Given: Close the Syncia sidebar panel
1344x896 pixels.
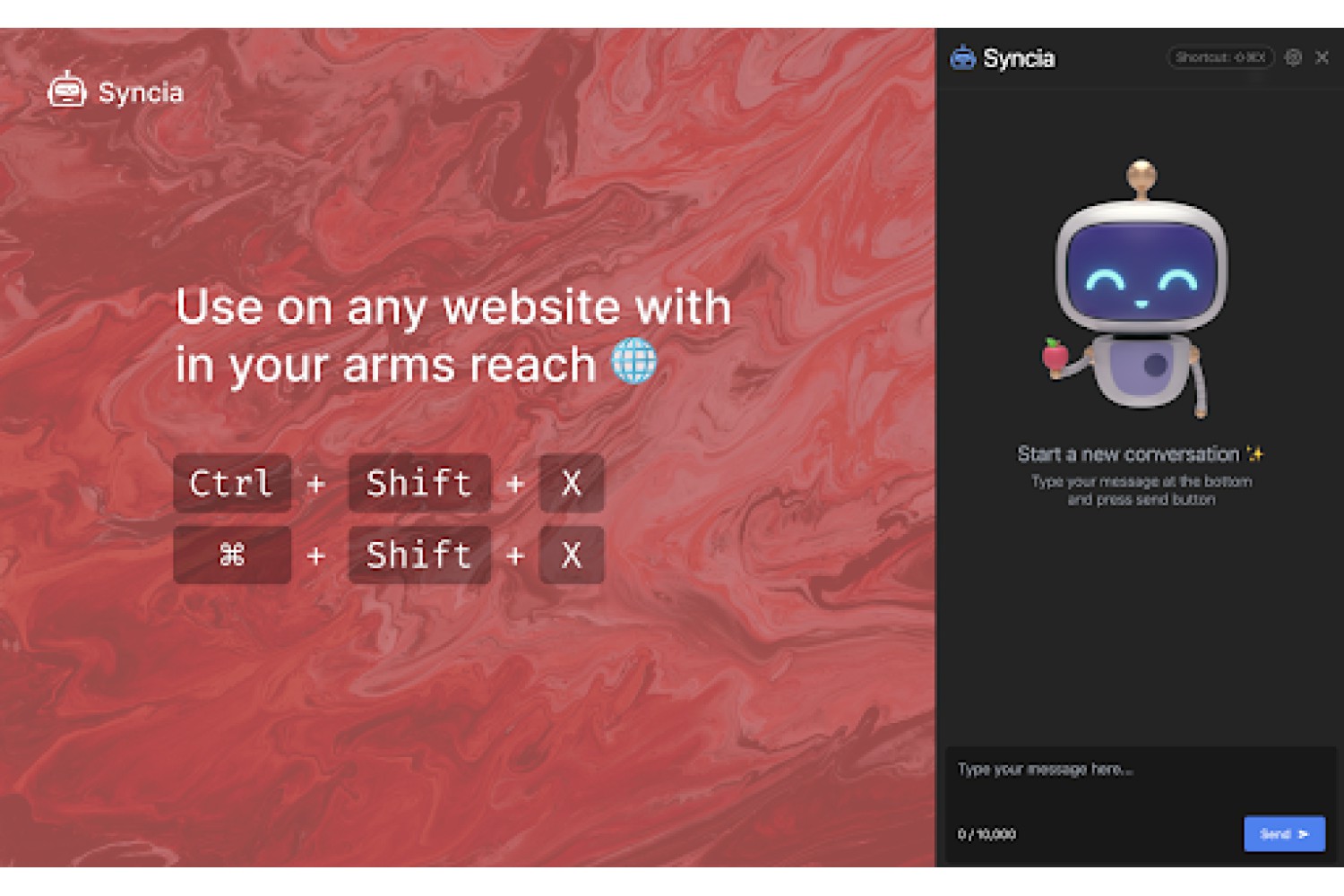Looking at the screenshot, I should pos(1322,57).
